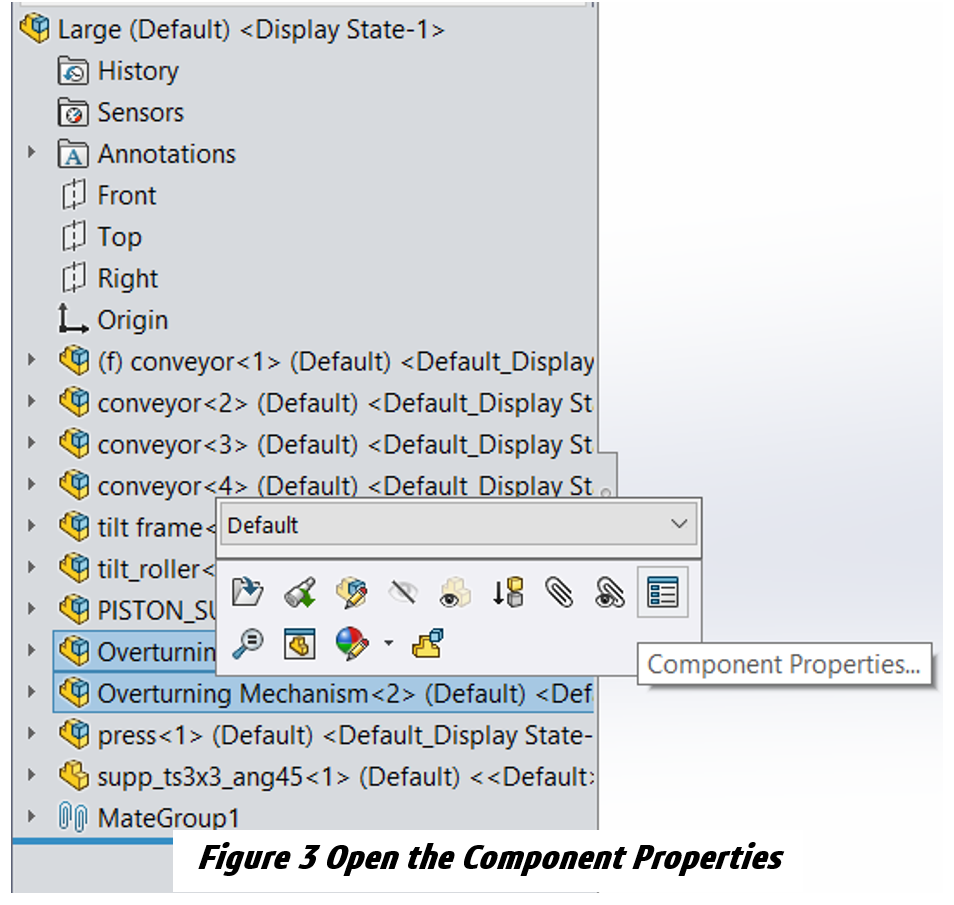
Task: Click the yellow part with blue cube icon
Action: [x=427, y=644]
